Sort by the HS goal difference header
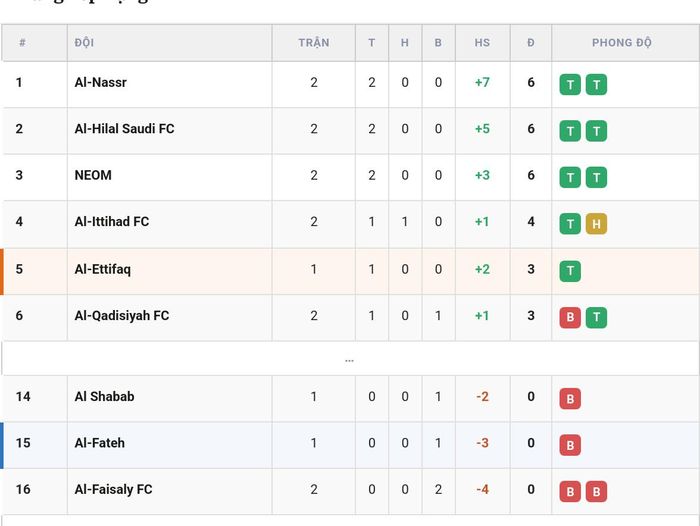The width and height of the screenshot is (700, 526). pyautogui.click(x=482, y=43)
